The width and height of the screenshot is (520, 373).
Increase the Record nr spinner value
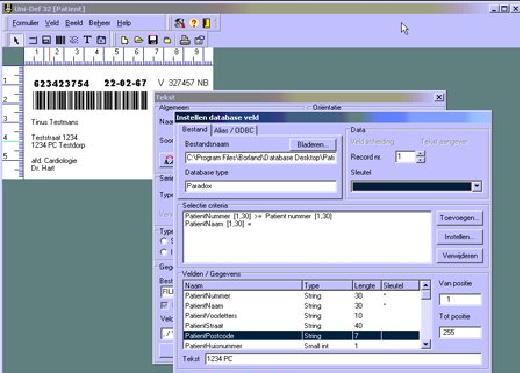(421, 154)
